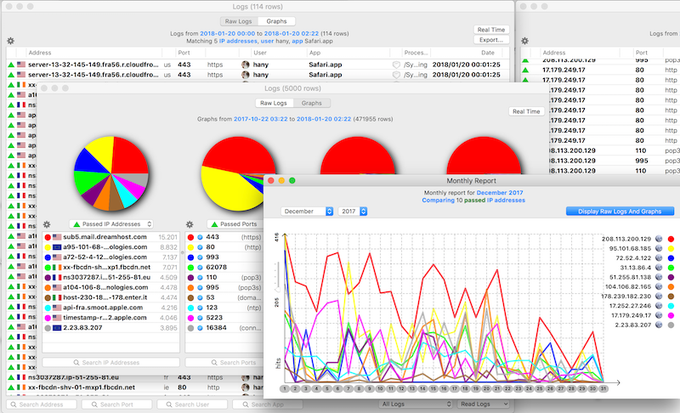Click green passed triangle of first cloudfront row

click(x=11, y=65)
